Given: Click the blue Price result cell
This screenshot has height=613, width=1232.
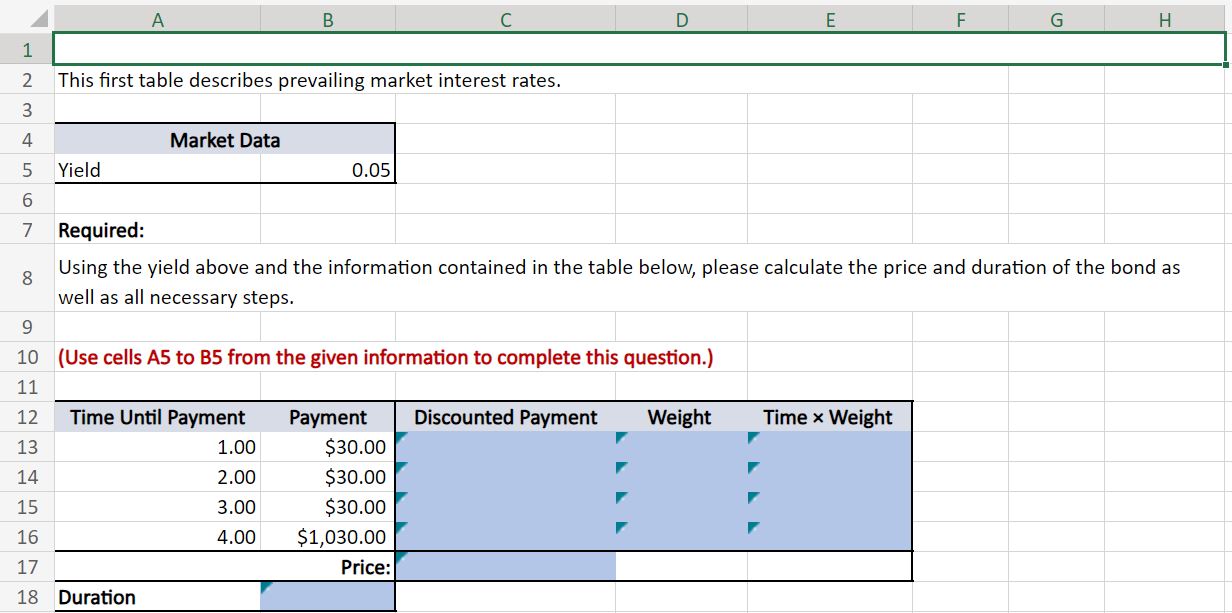Looking at the screenshot, I should pos(505,567).
